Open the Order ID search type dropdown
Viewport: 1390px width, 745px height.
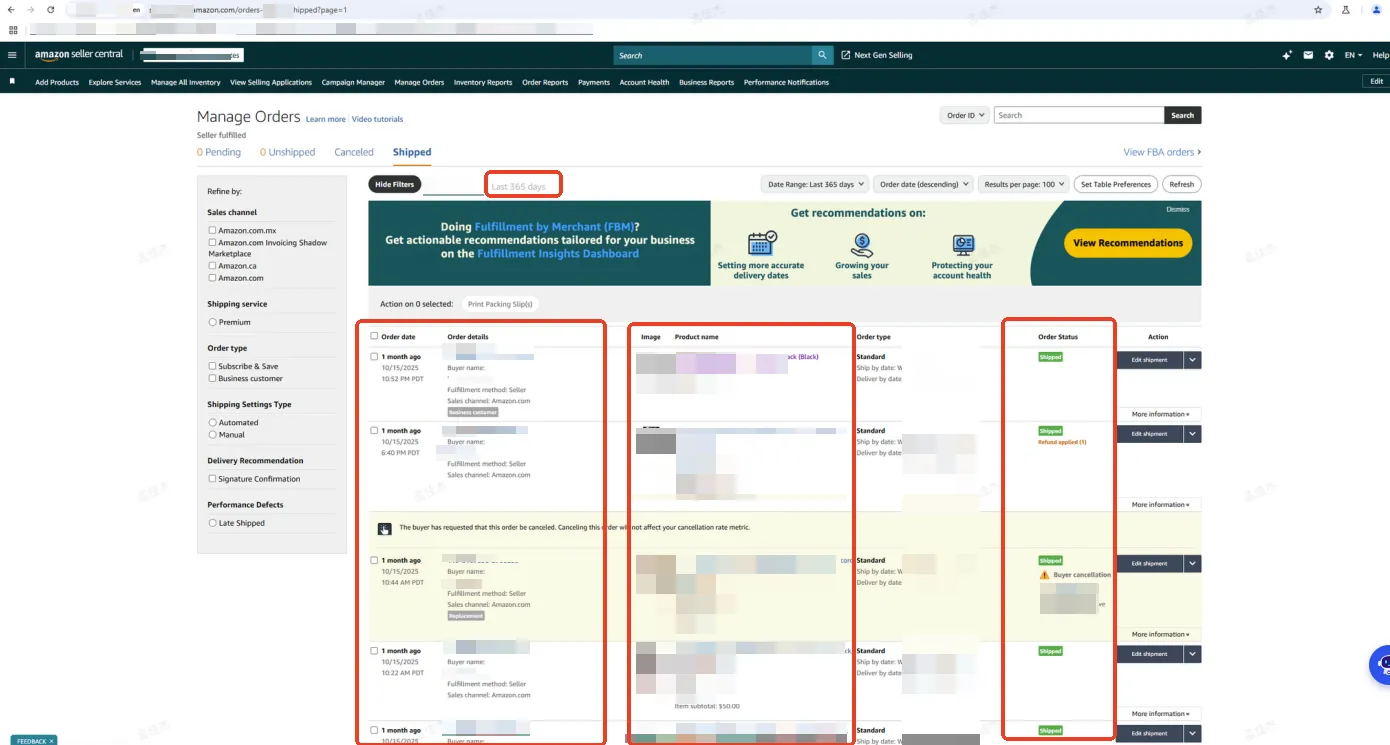(x=965, y=115)
